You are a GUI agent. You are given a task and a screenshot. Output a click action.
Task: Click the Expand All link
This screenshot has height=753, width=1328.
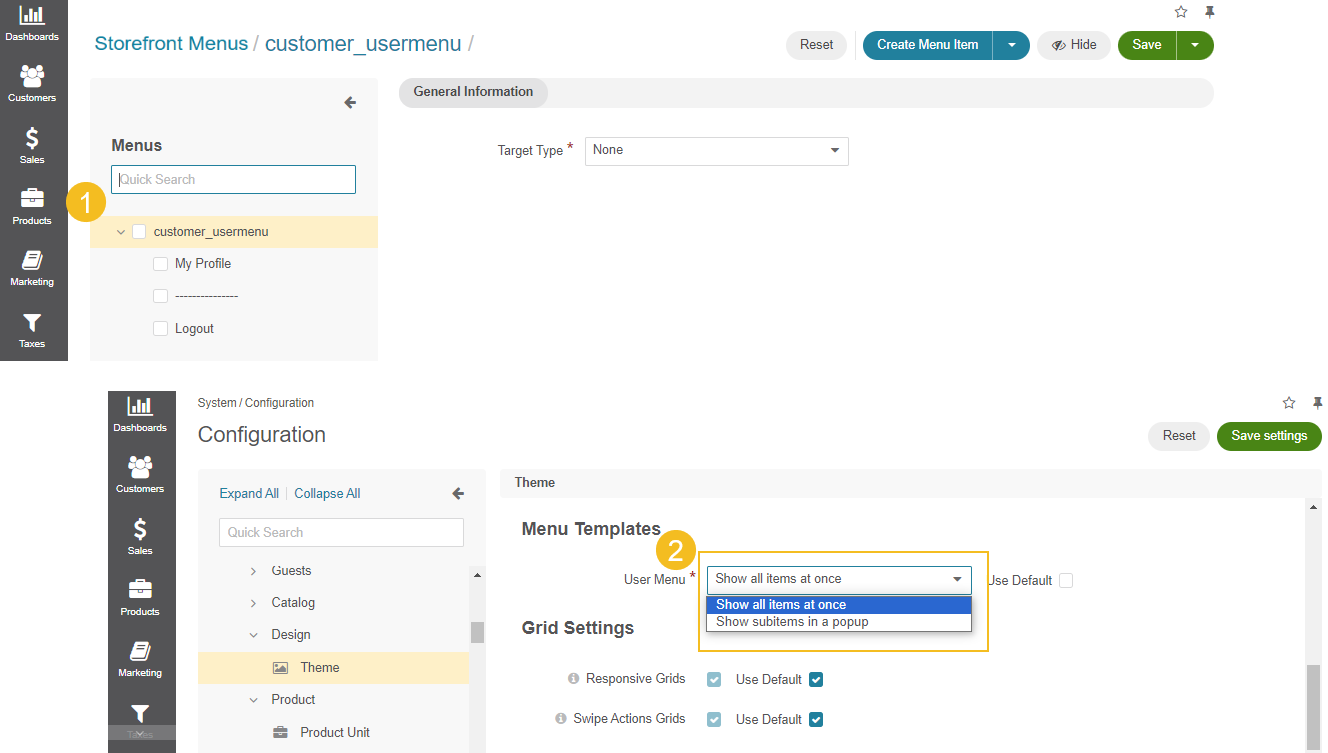point(249,494)
